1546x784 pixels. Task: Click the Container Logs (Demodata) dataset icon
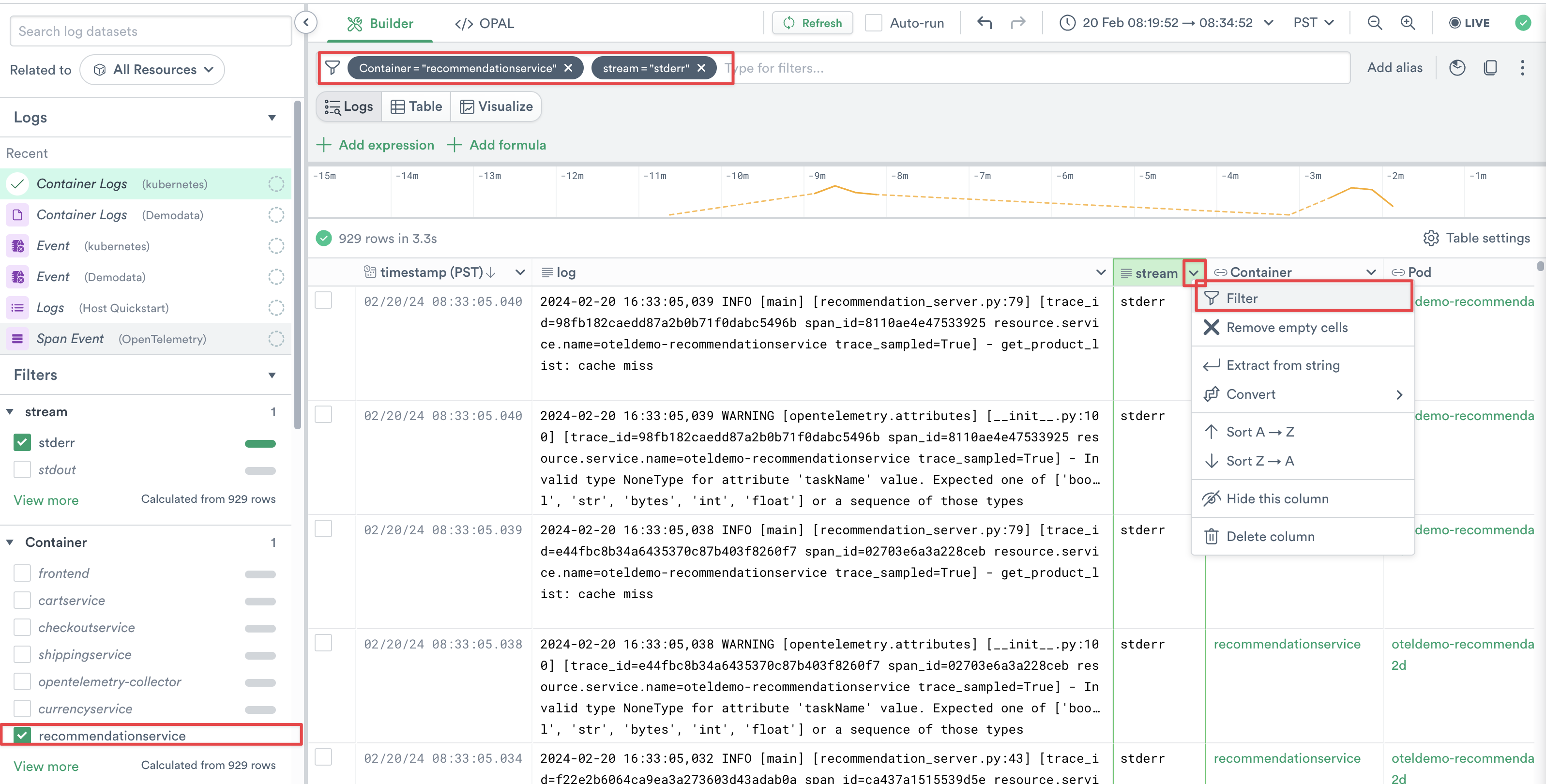click(17, 215)
